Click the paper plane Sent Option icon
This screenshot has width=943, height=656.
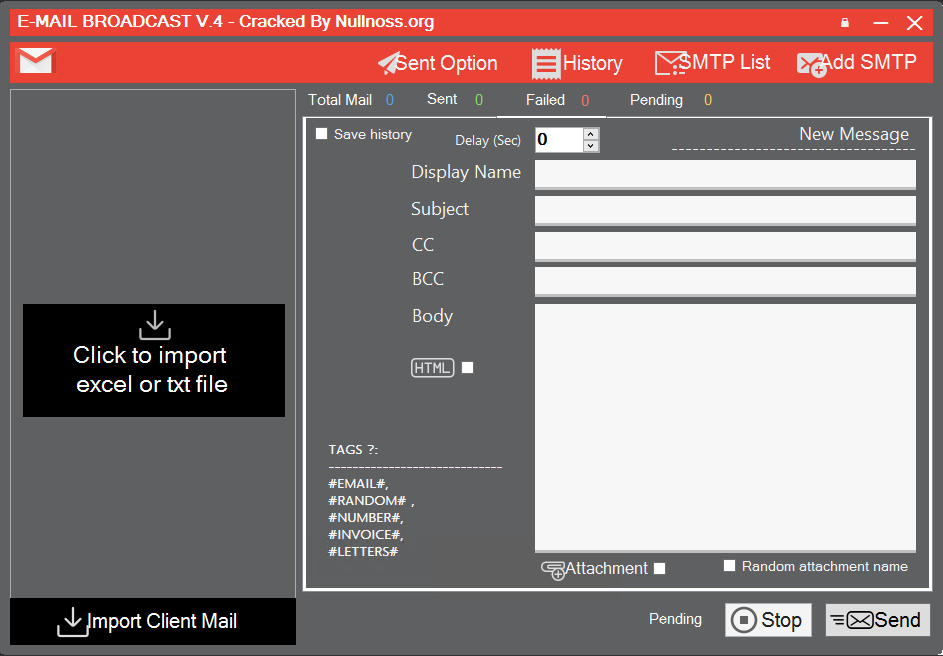pos(388,63)
